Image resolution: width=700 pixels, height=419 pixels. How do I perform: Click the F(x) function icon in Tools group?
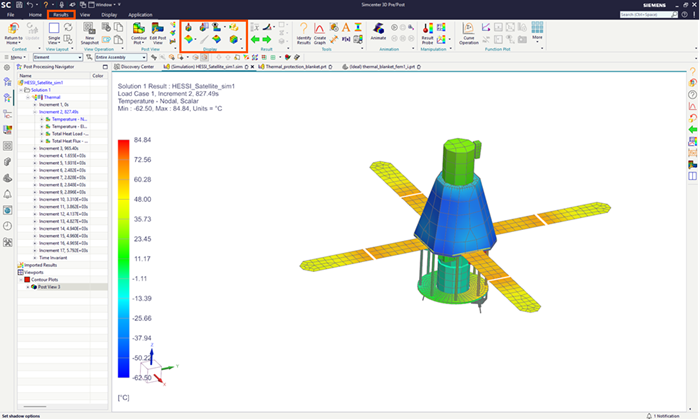346,39
